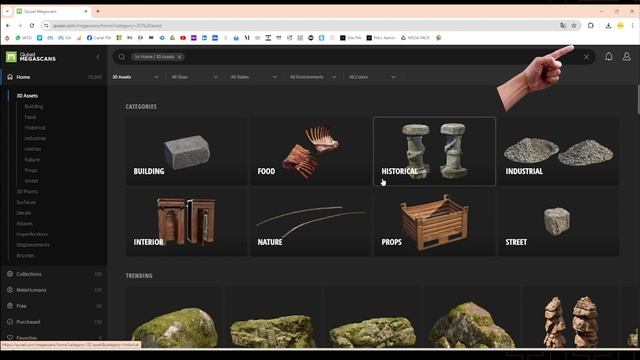Select Interior in the sidebar tree

(x=33, y=149)
